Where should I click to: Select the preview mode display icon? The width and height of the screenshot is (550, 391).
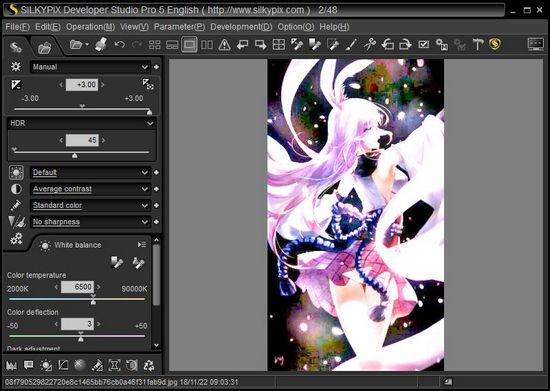[189, 45]
